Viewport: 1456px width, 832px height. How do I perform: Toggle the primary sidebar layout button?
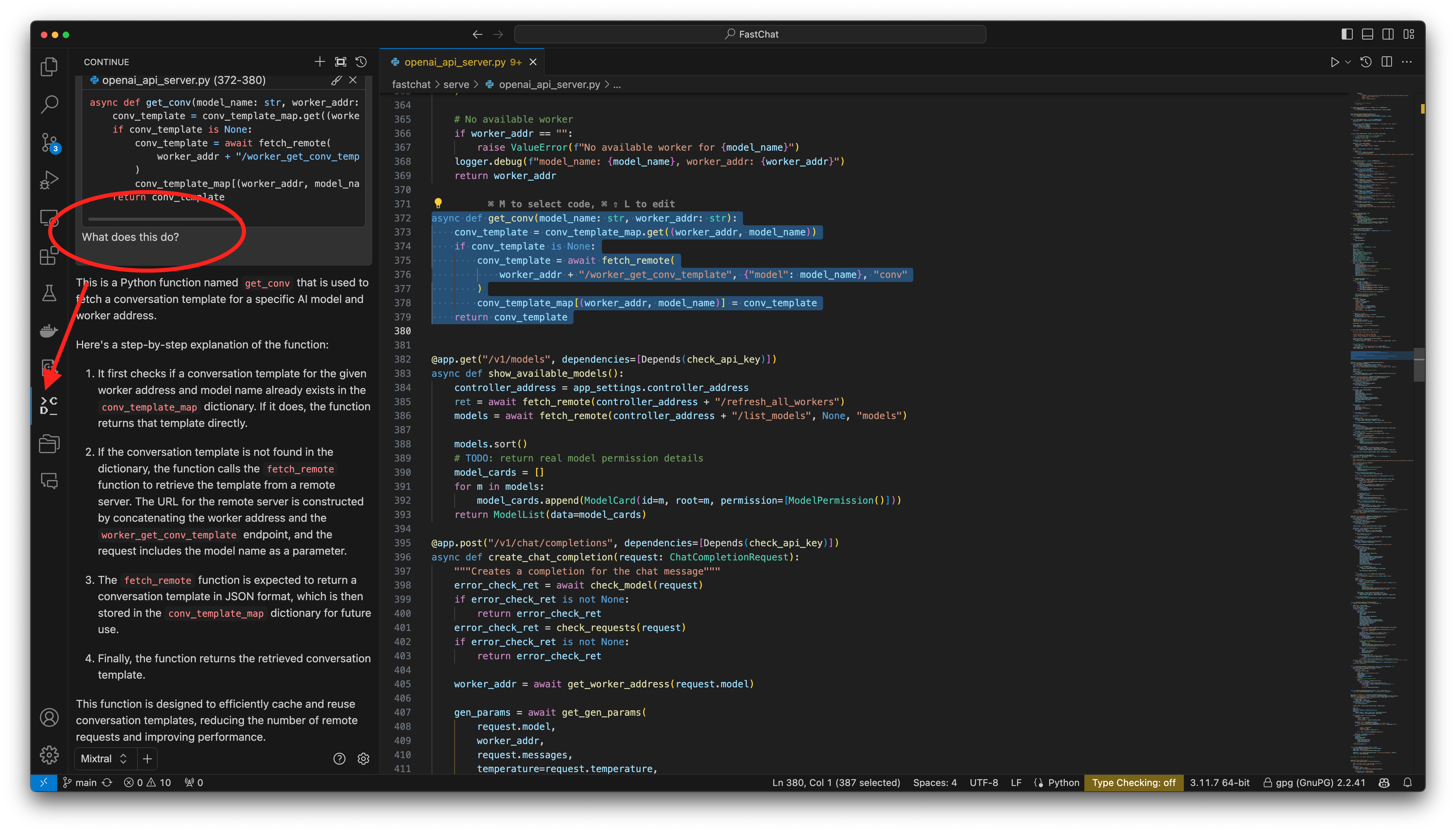click(1347, 34)
